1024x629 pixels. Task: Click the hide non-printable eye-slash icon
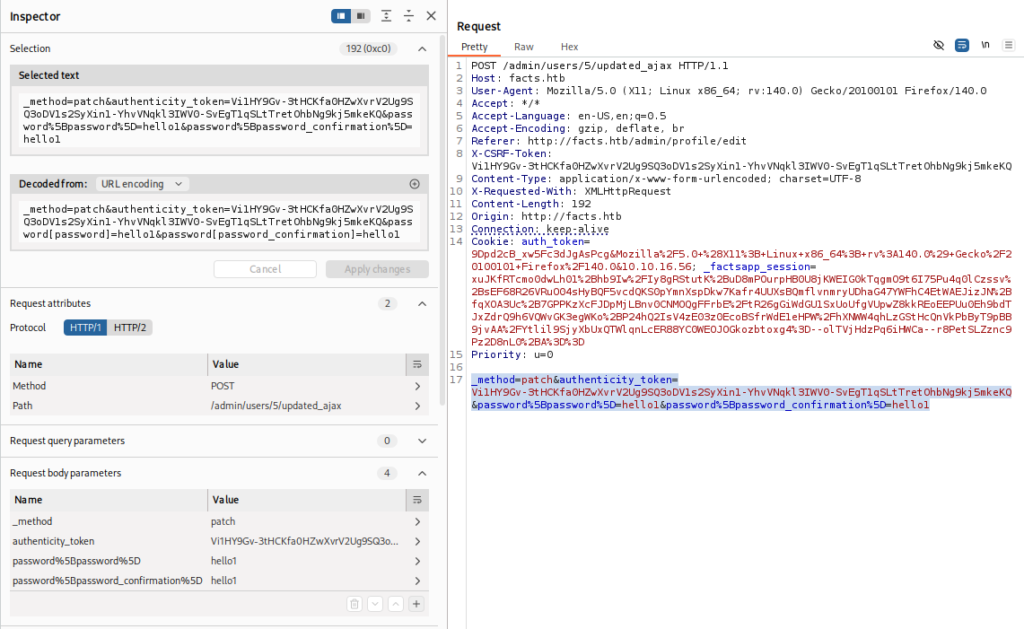click(x=938, y=45)
